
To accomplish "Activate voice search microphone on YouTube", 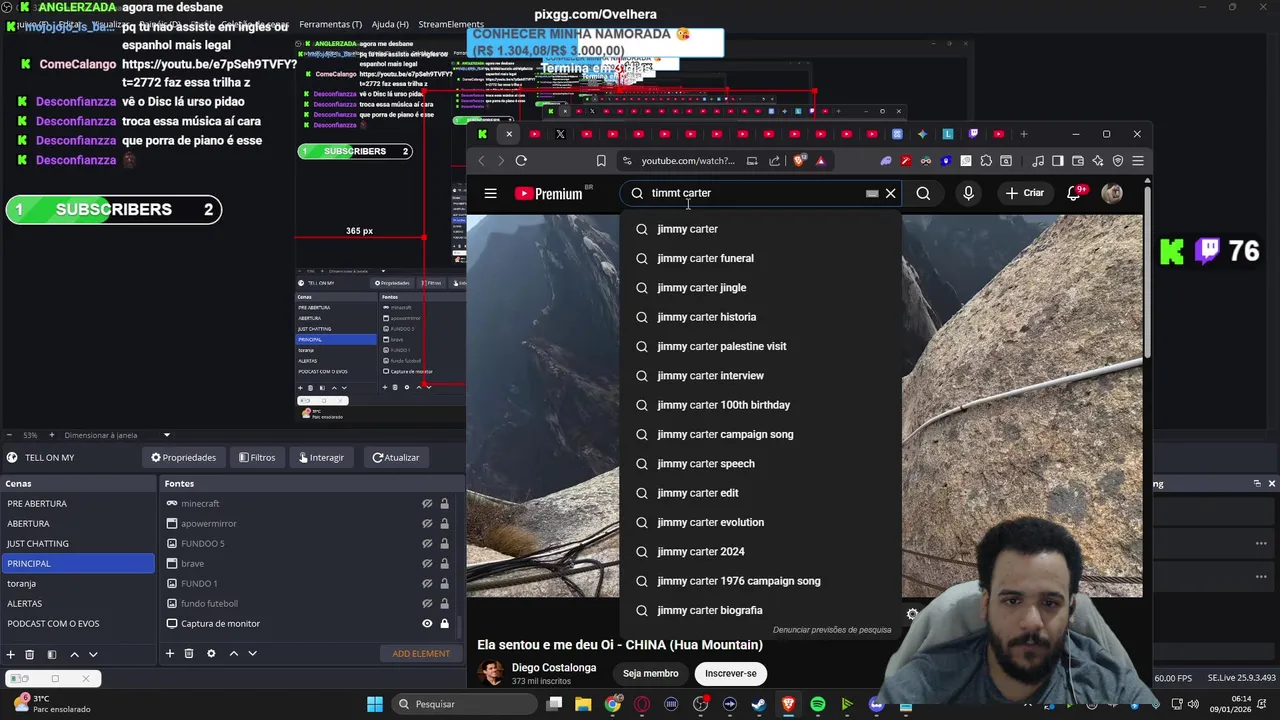I will 968,193.
